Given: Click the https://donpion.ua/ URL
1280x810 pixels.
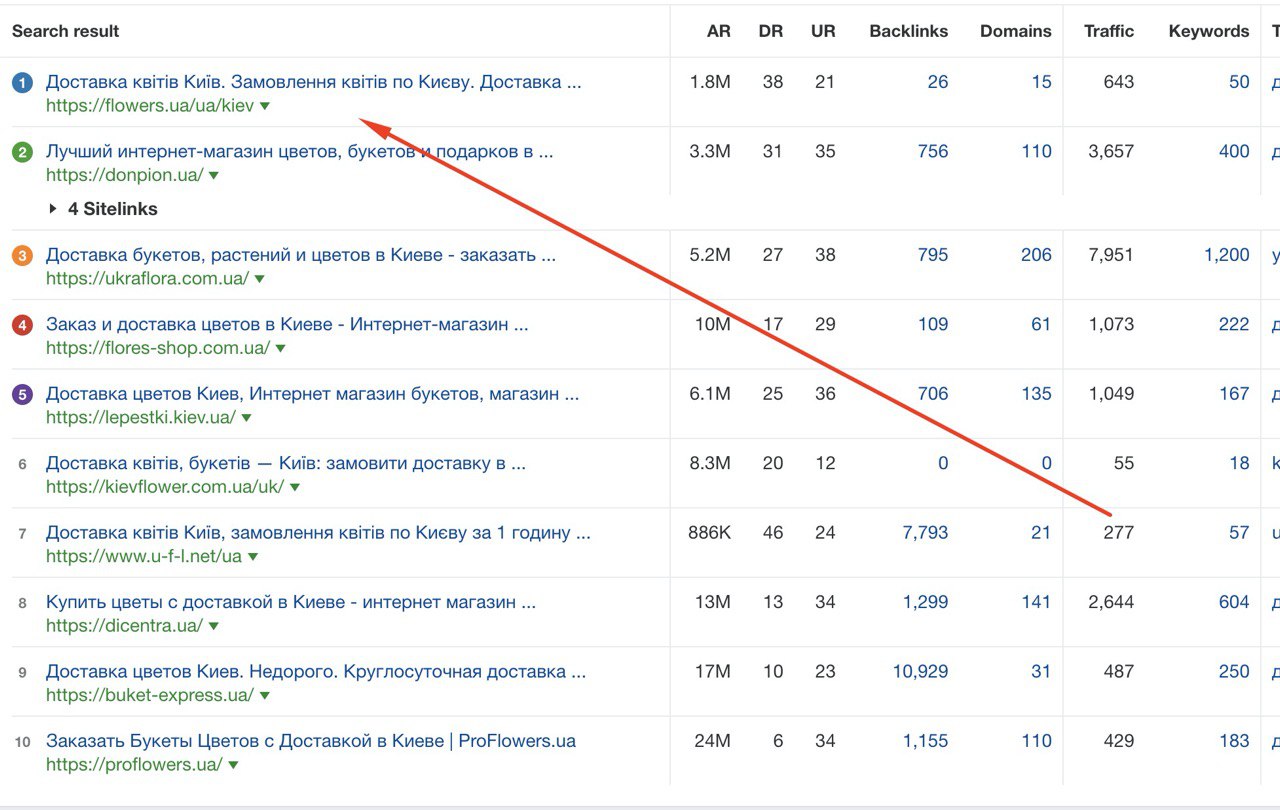Looking at the screenshot, I should coord(125,176).
